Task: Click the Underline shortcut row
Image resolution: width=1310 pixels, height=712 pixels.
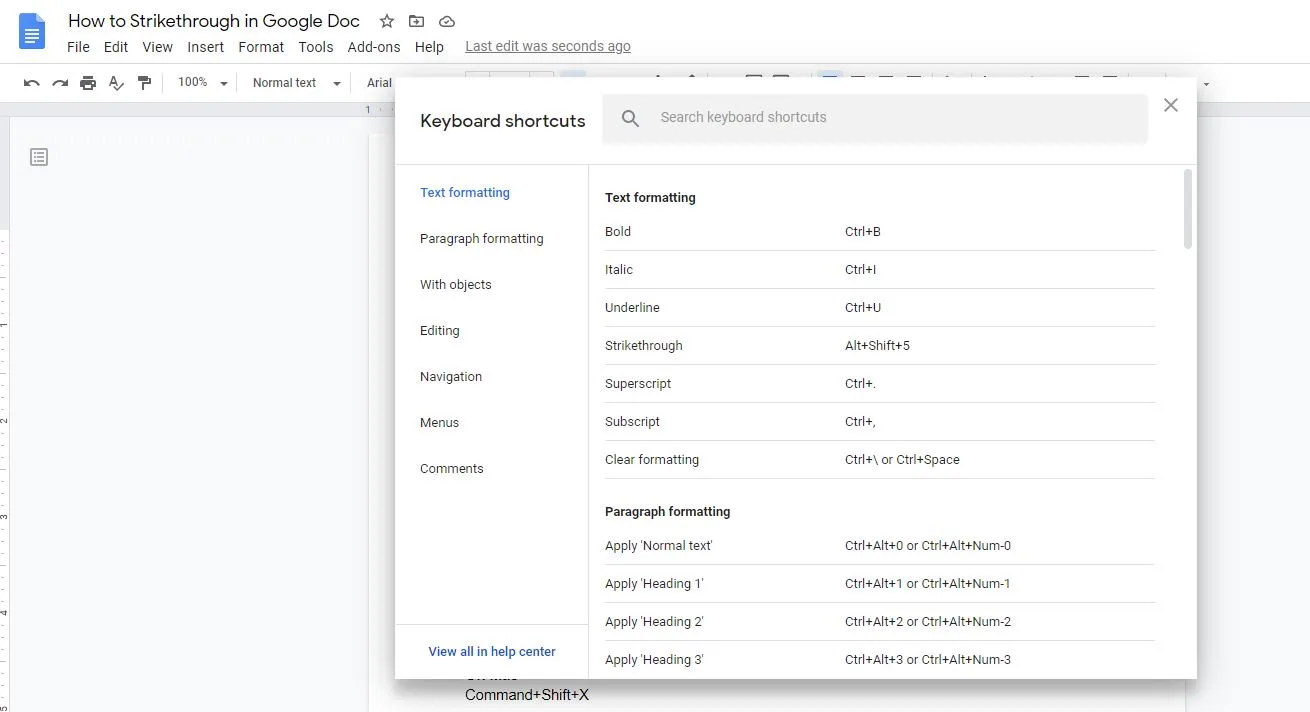Action: point(880,308)
